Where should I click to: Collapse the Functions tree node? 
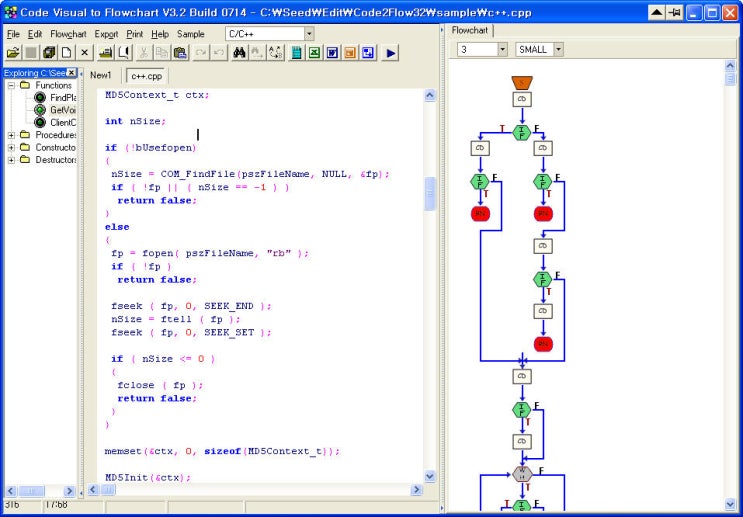click(x=11, y=85)
